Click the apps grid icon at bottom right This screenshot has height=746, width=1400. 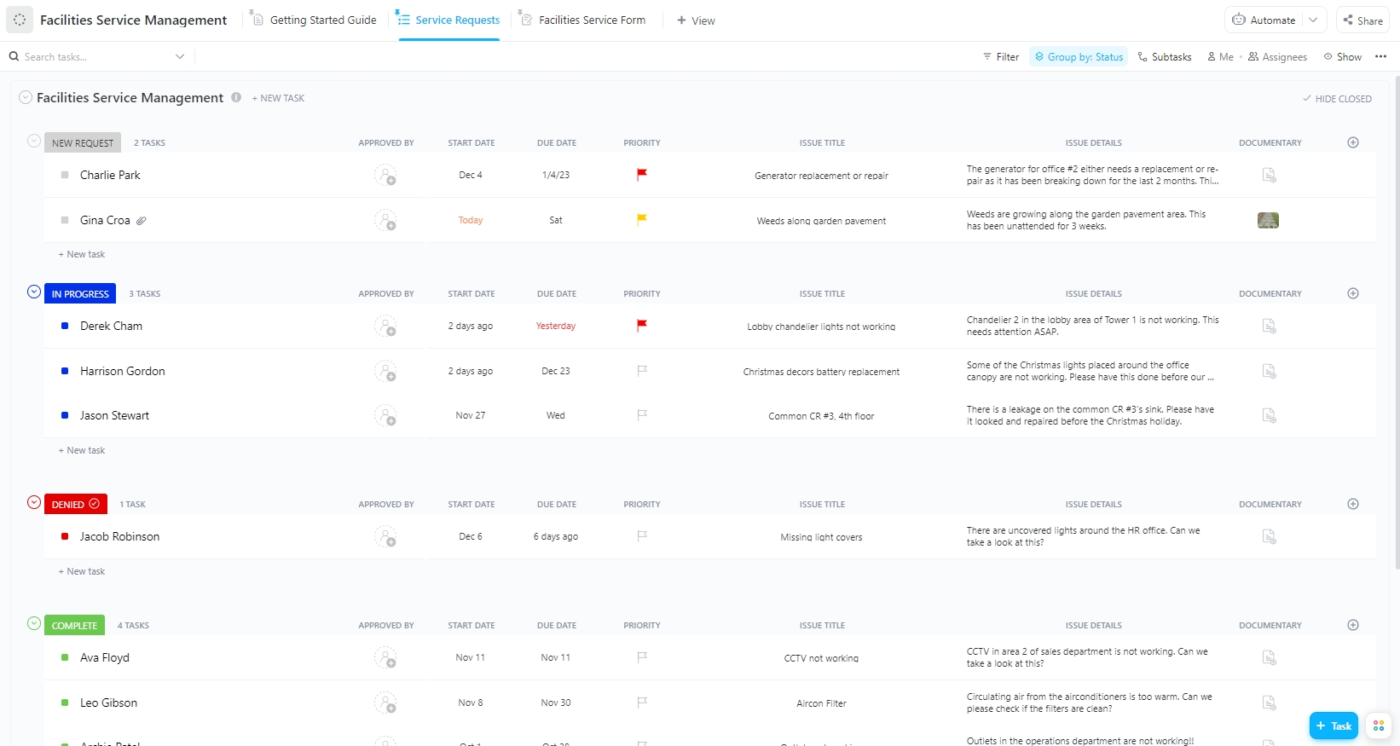(x=1378, y=726)
